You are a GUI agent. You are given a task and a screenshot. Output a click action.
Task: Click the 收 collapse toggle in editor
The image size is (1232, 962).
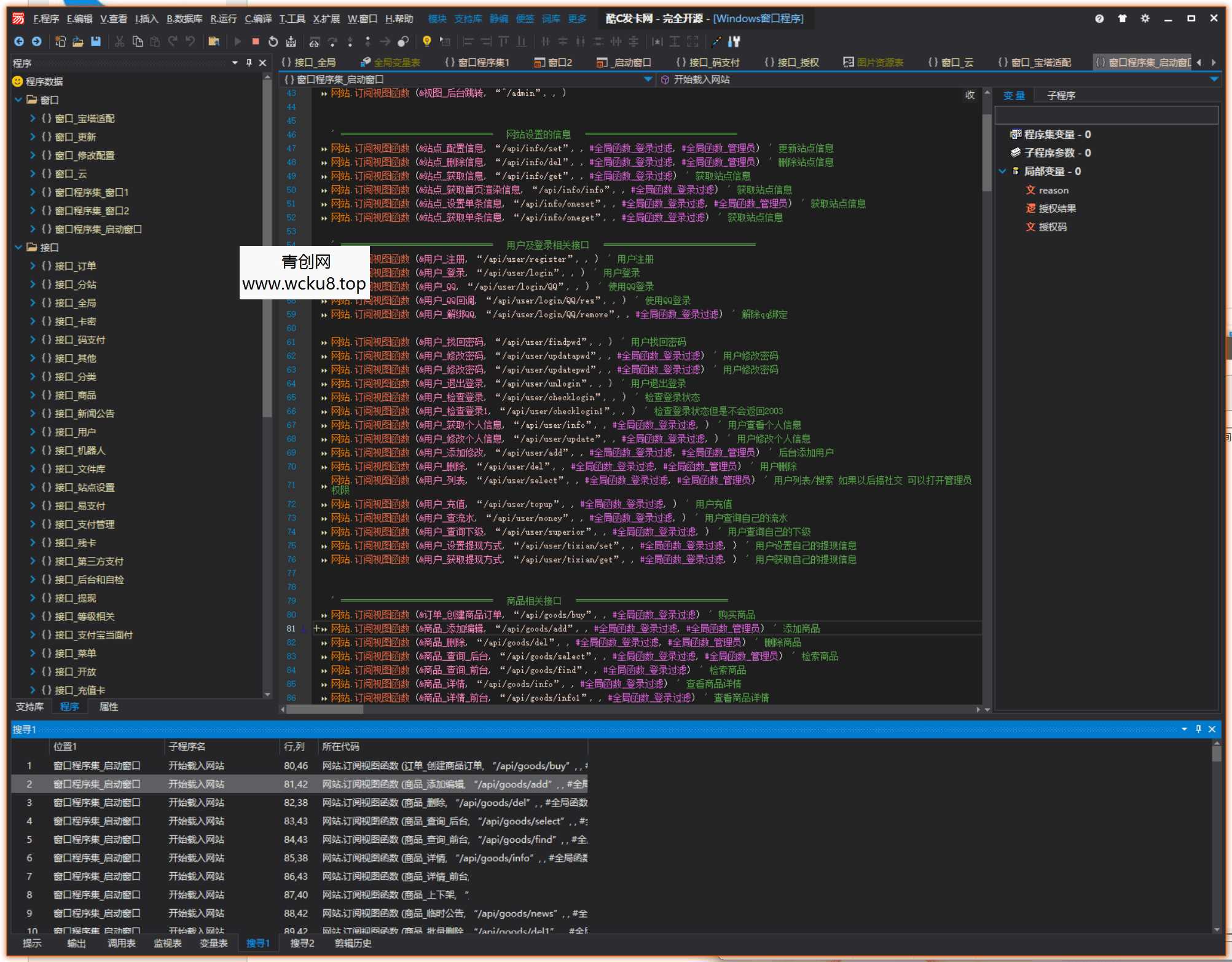click(970, 95)
